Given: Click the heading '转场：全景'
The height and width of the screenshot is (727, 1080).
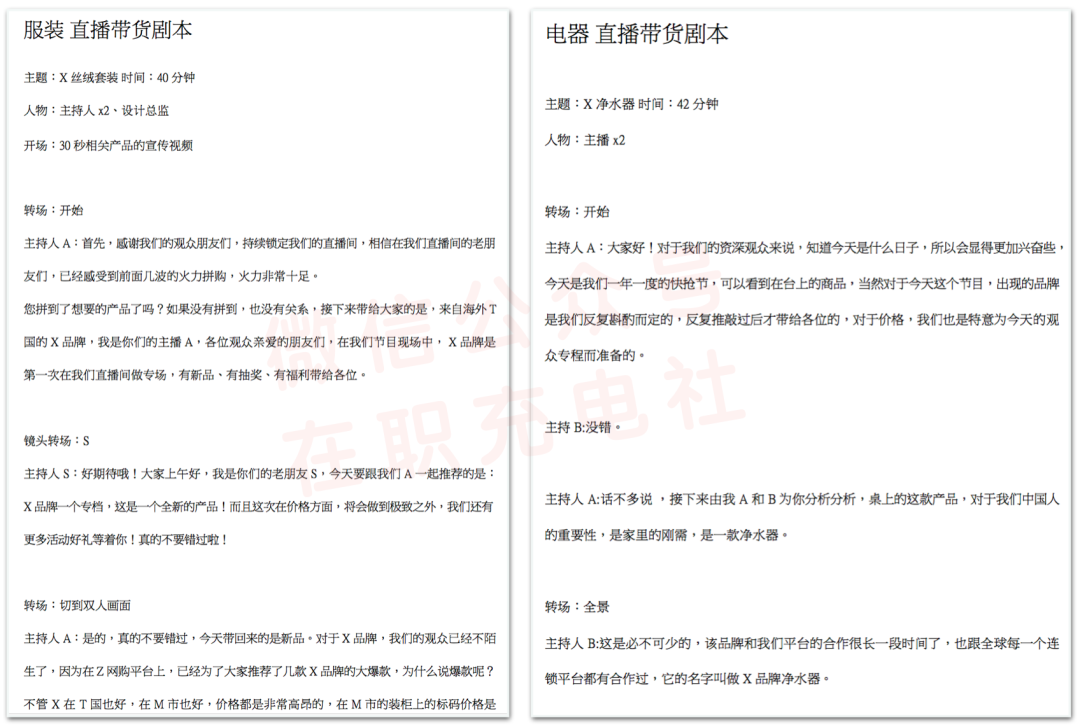Looking at the screenshot, I should [577, 606].
